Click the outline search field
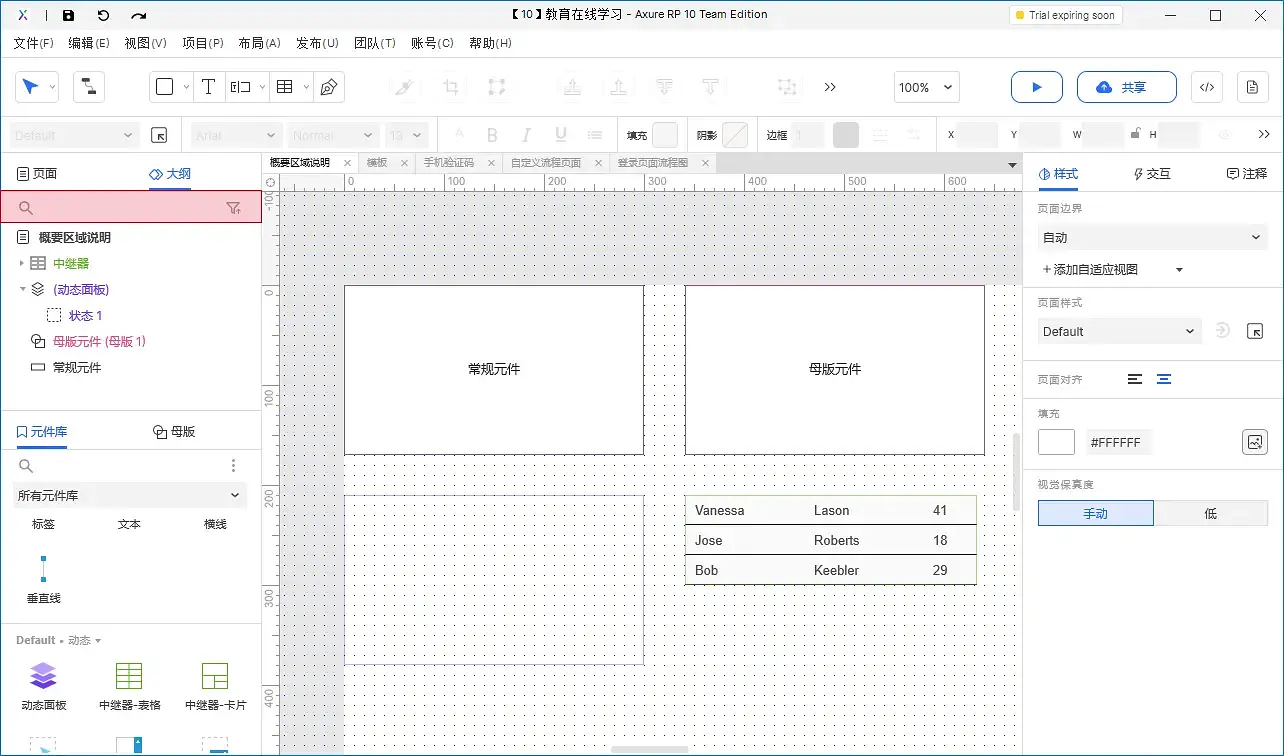 tap(125, 208)
